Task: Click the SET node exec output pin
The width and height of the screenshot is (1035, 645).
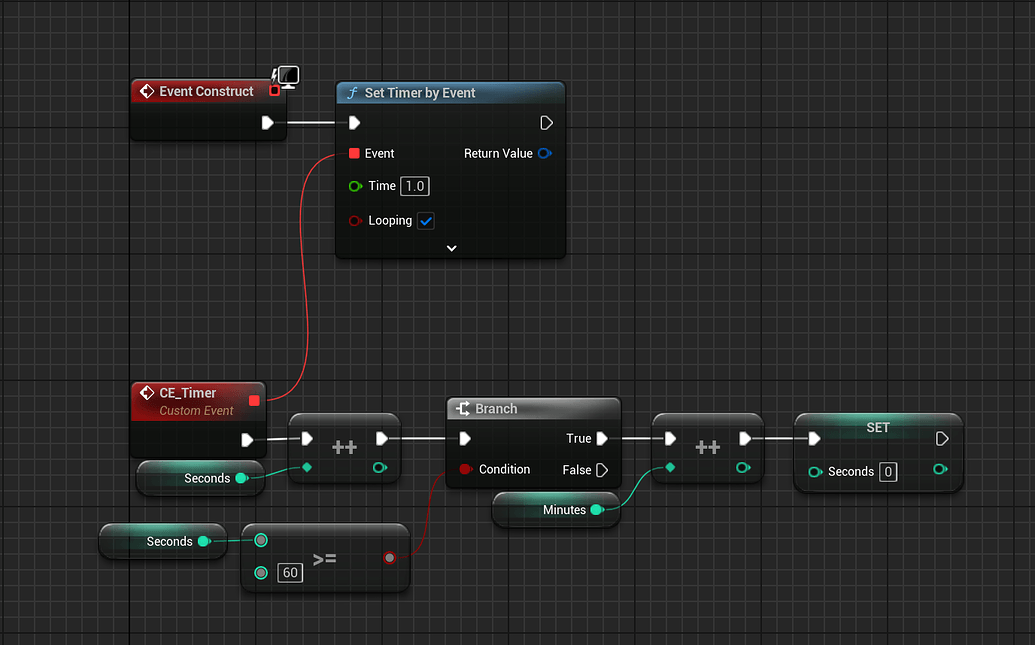Action: [943, 438]
